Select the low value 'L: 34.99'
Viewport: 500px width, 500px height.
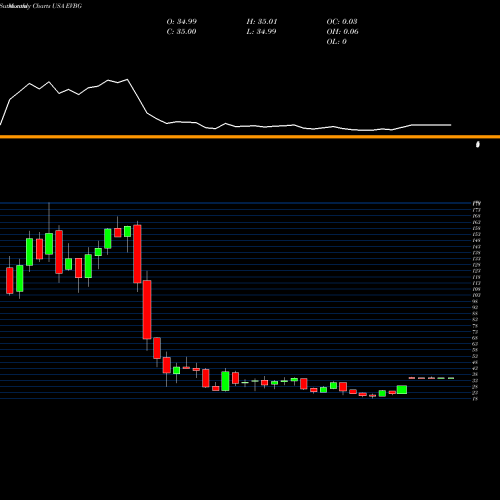point(261,32)
